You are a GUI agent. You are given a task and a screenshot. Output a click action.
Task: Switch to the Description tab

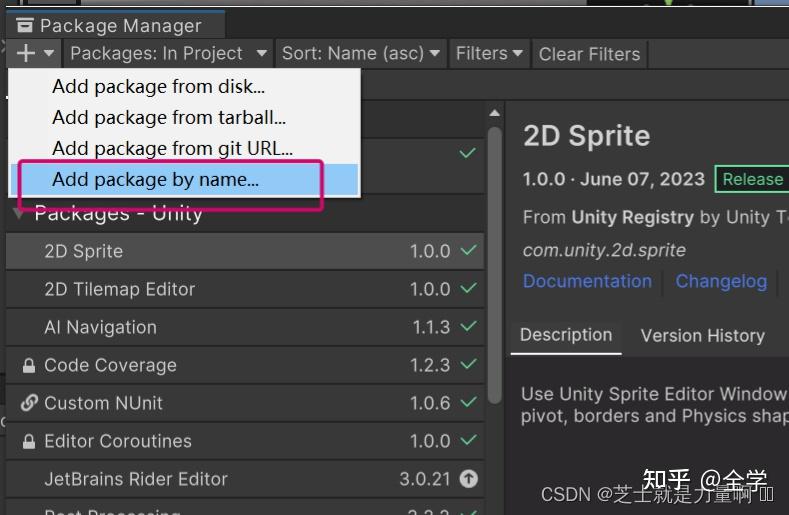[566, 335]
